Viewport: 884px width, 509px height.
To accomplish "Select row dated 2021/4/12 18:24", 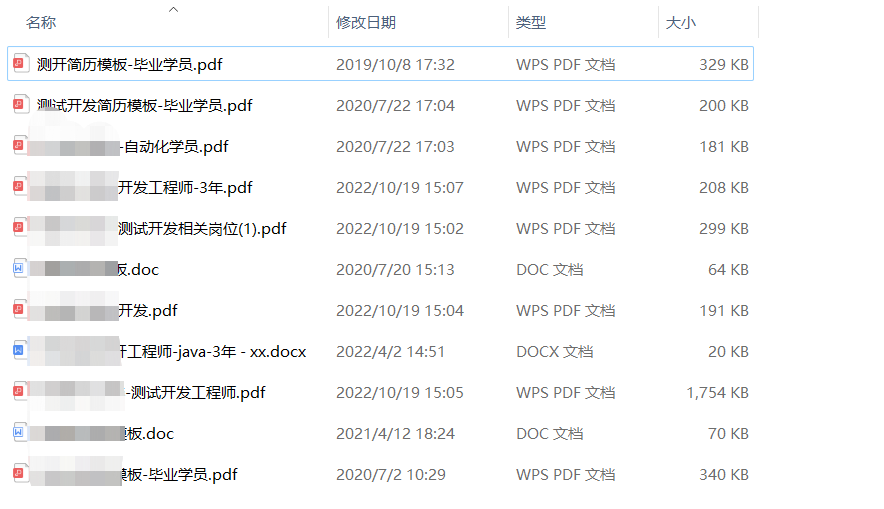I will [x=381, y=433].
